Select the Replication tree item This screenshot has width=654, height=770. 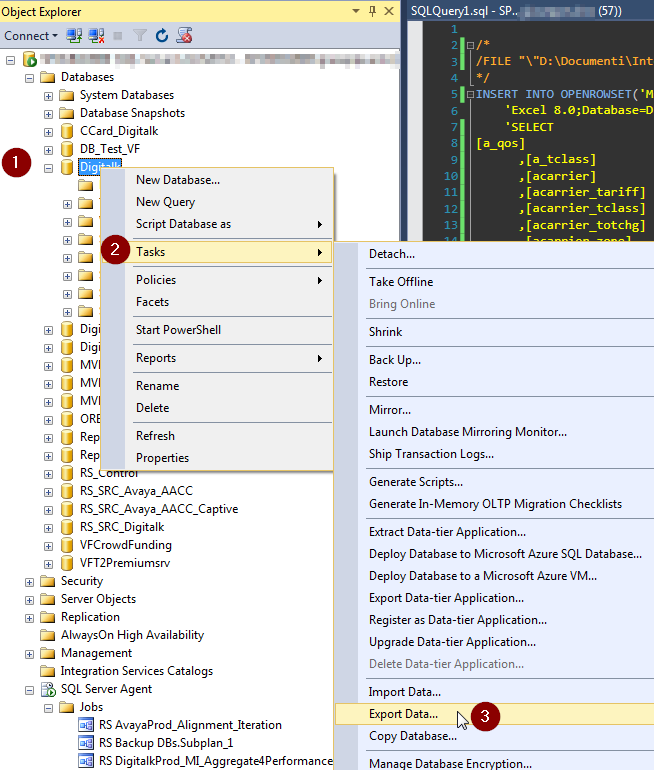click(90, 617)
